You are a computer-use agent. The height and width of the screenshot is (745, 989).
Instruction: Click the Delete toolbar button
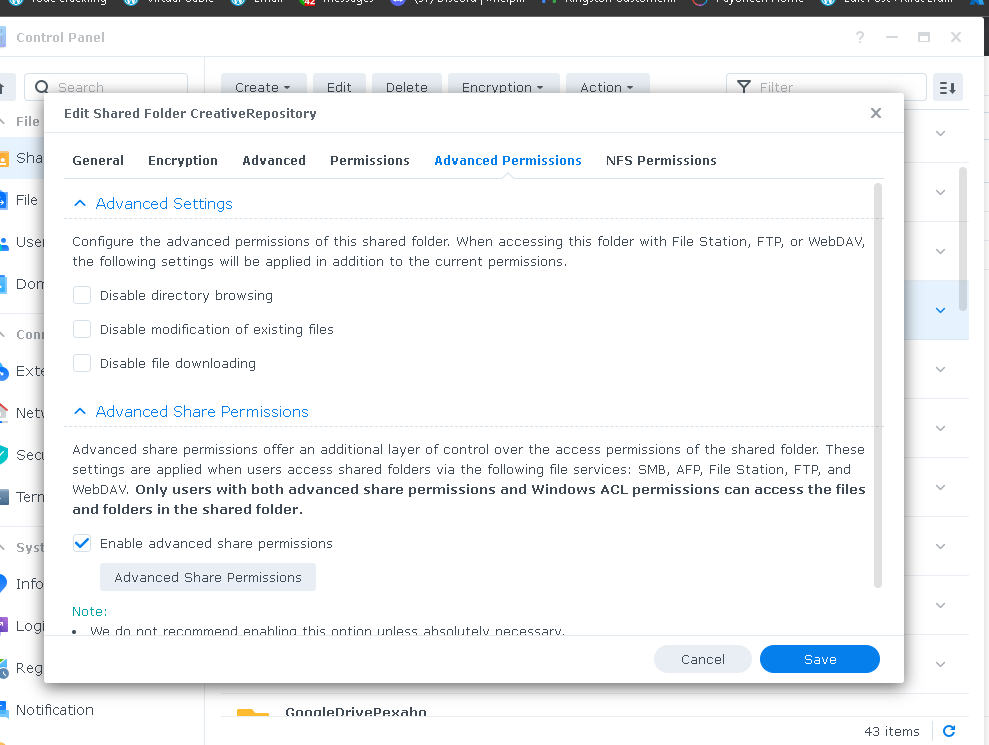point(407,87)
